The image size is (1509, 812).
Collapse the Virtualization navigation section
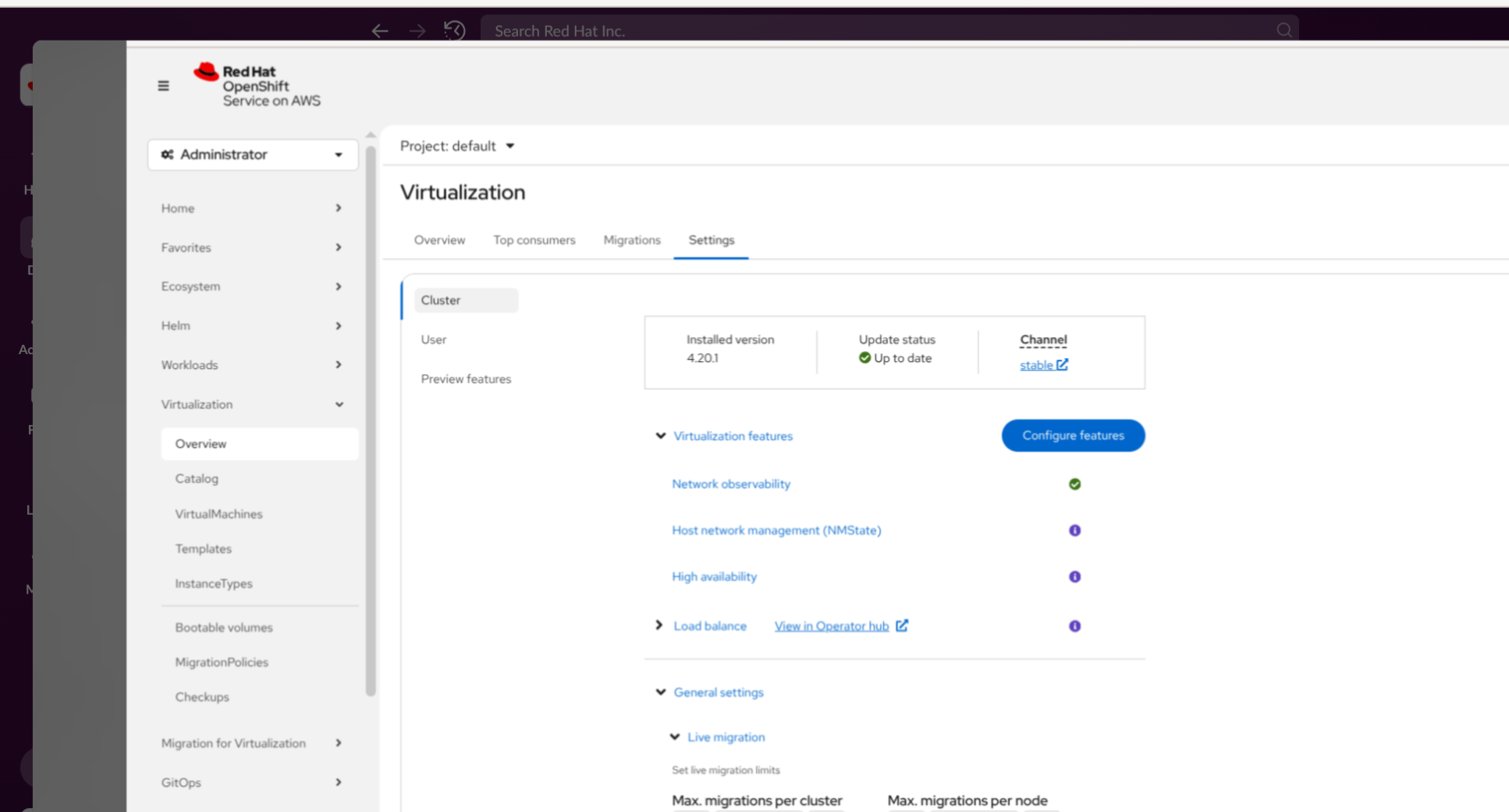(252, 404)
